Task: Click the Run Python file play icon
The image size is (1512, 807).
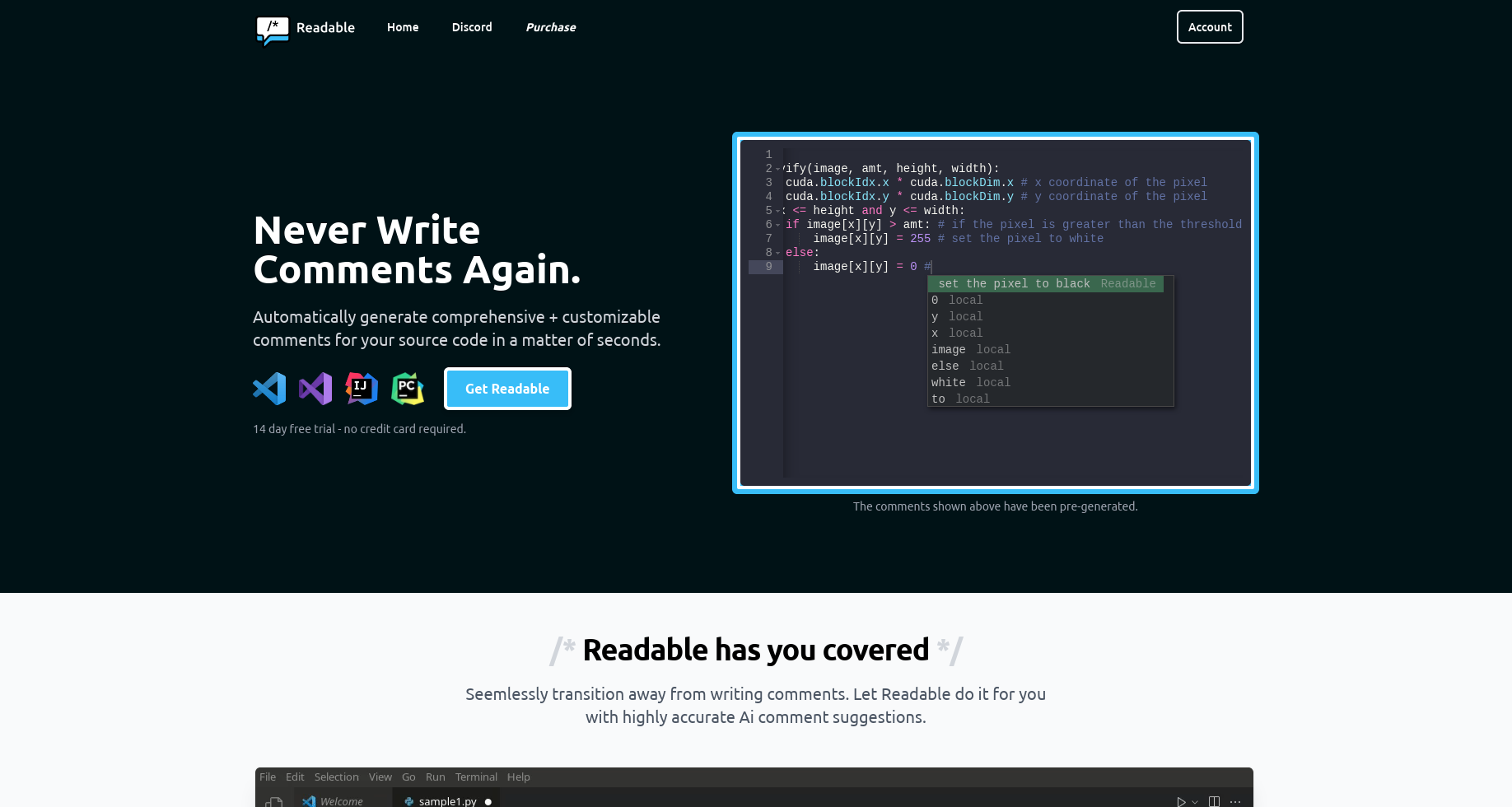Action: coord(1180,800)
